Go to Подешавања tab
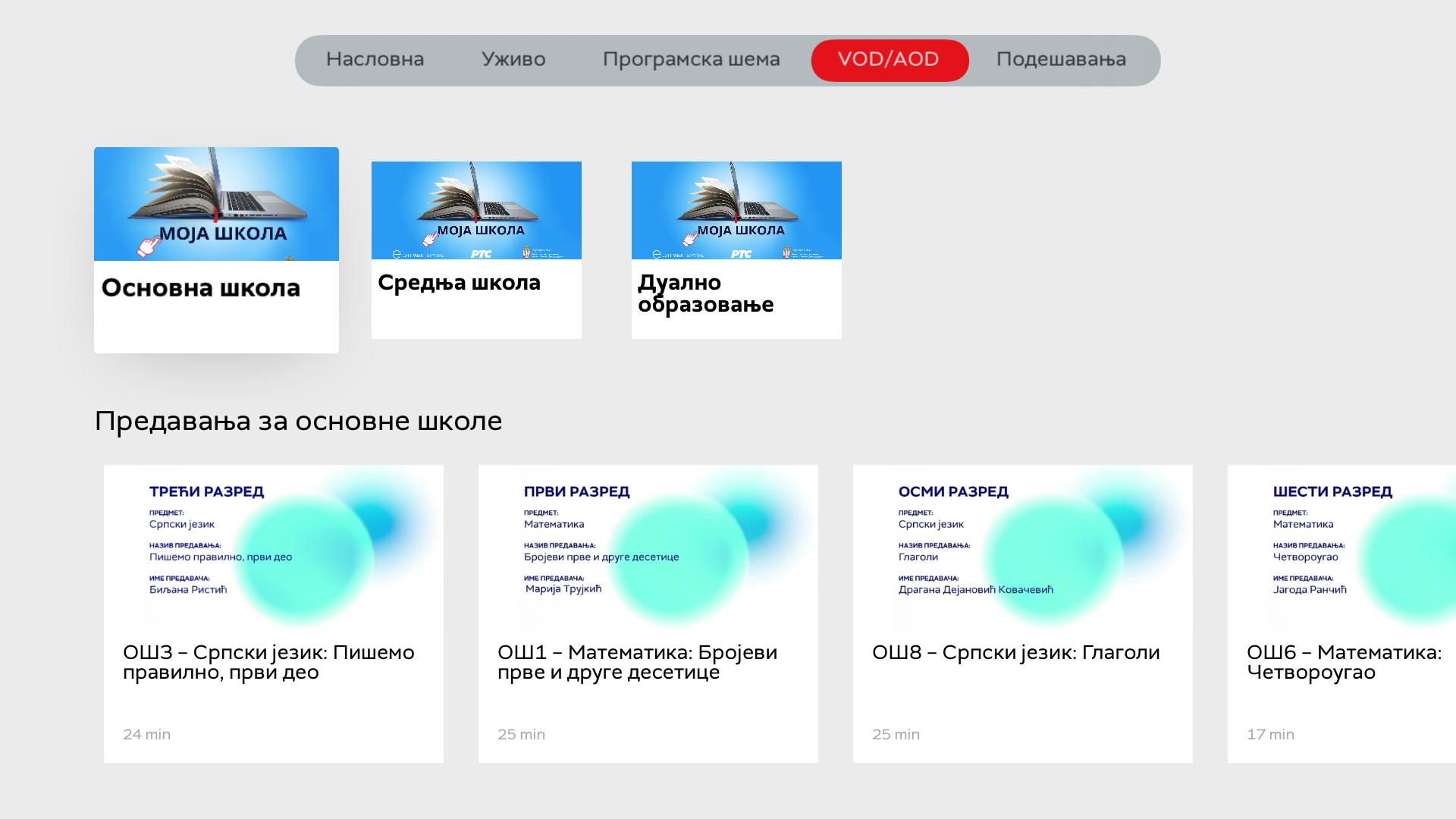 (x=1061, y=60)
